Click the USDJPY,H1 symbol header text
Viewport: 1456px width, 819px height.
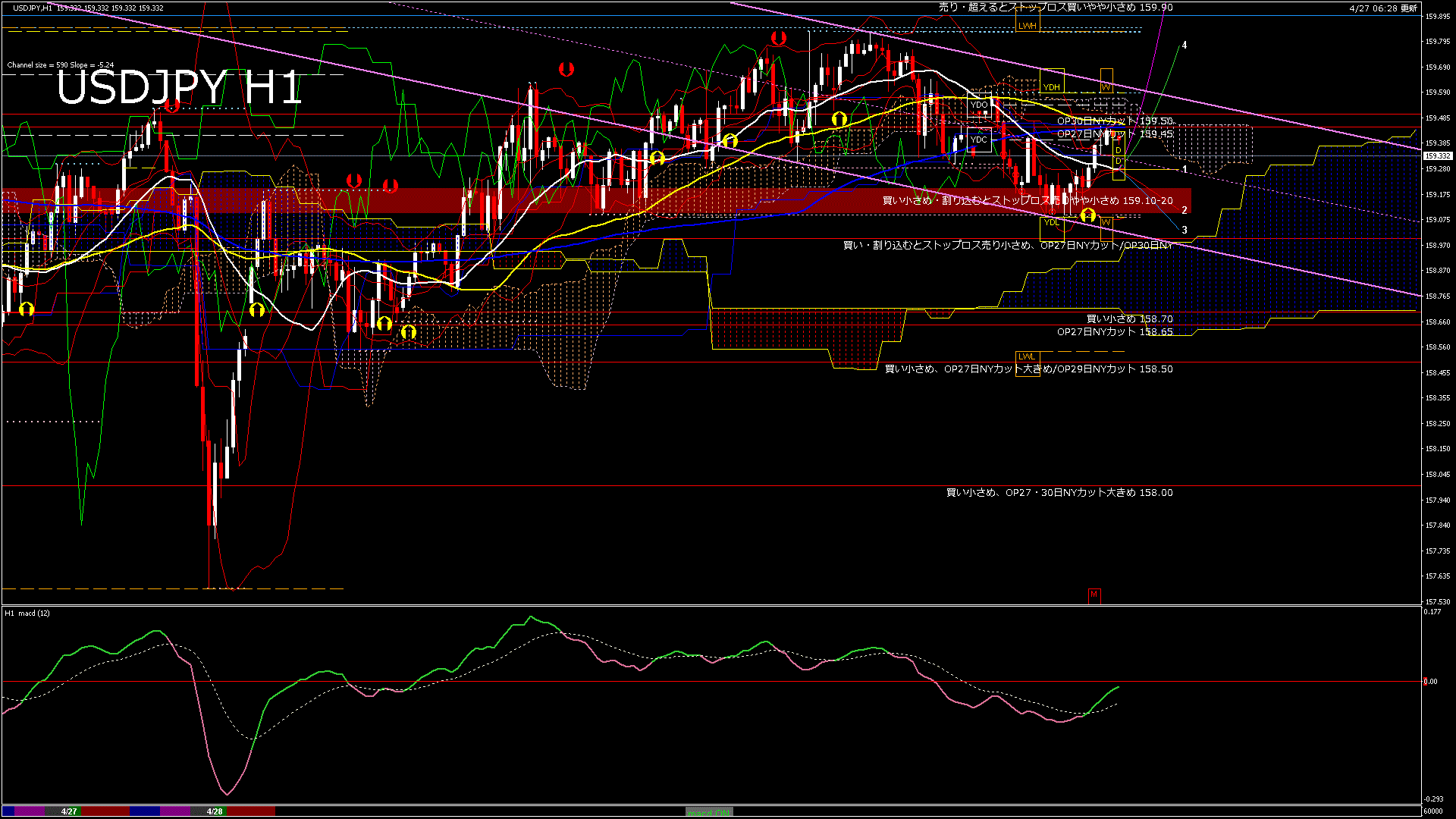coord(33,8)
